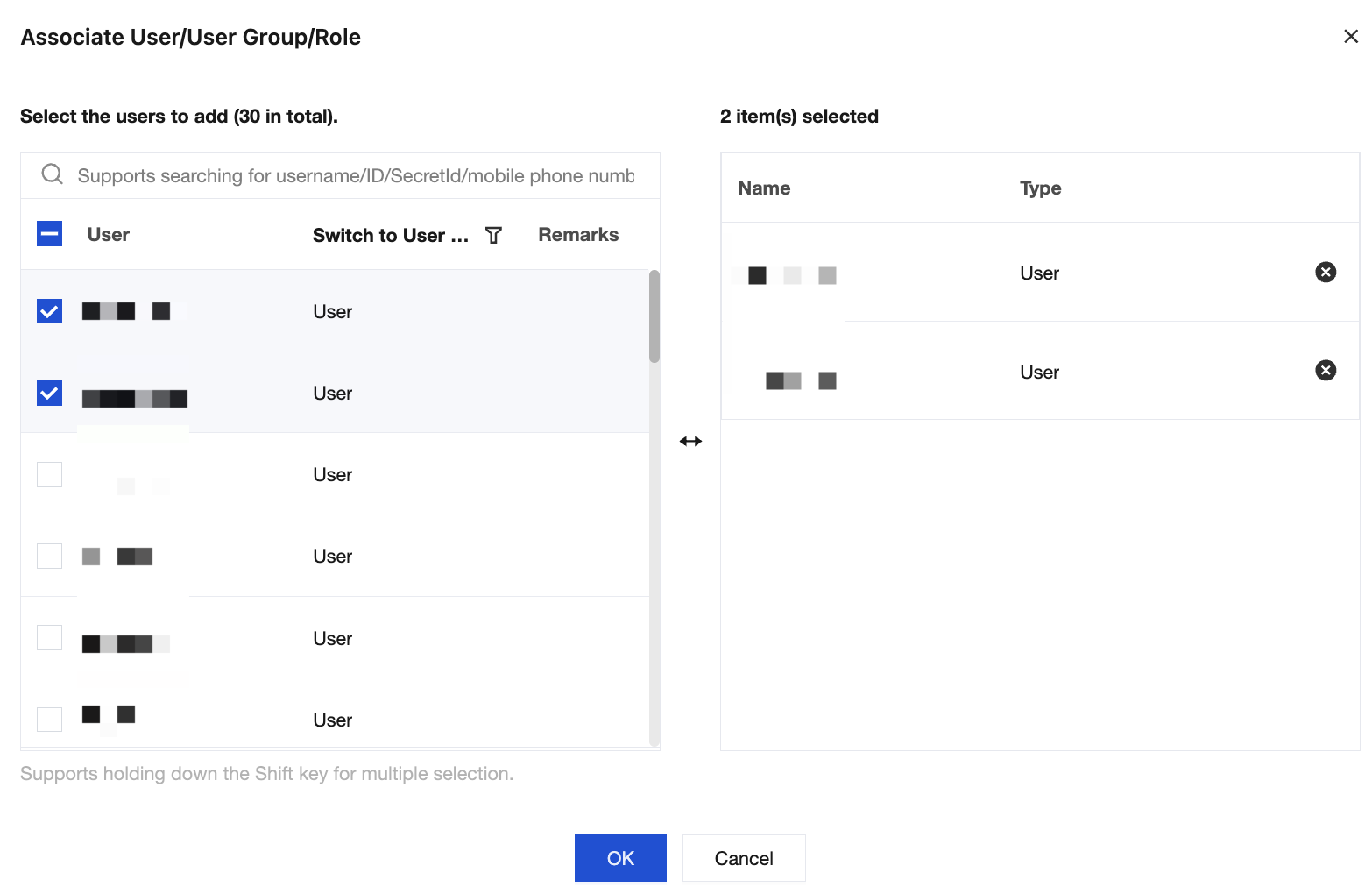Click the search magnifier icon
This screenshot has height=894, width=1372.
click(53, 174)
